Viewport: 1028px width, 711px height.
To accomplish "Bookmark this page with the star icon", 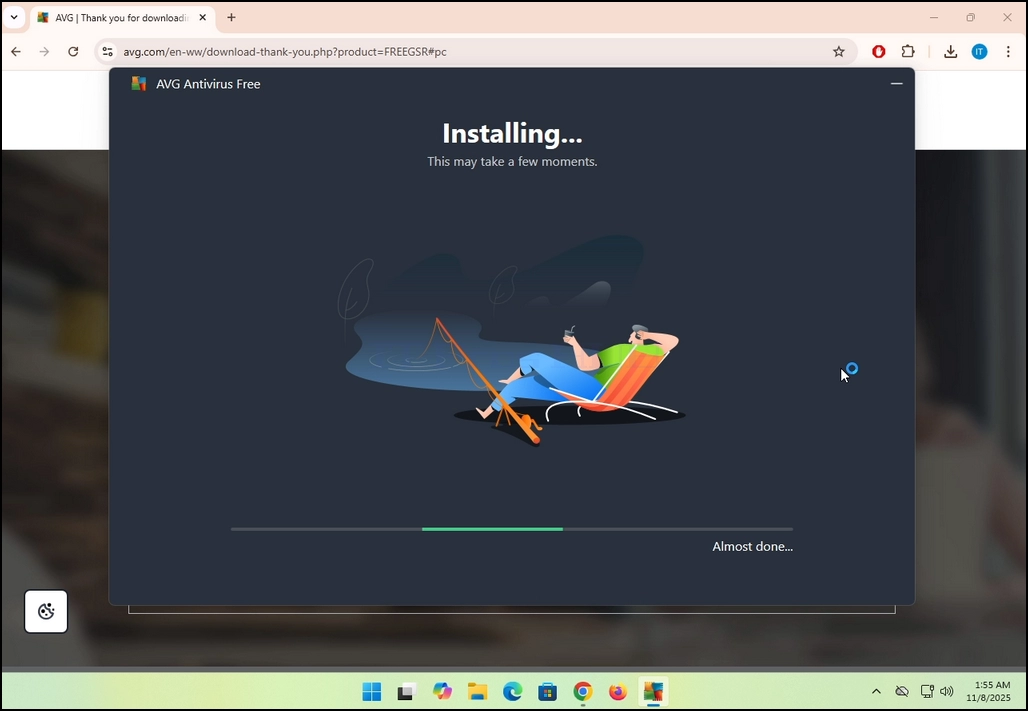I will tap(839, 51).
